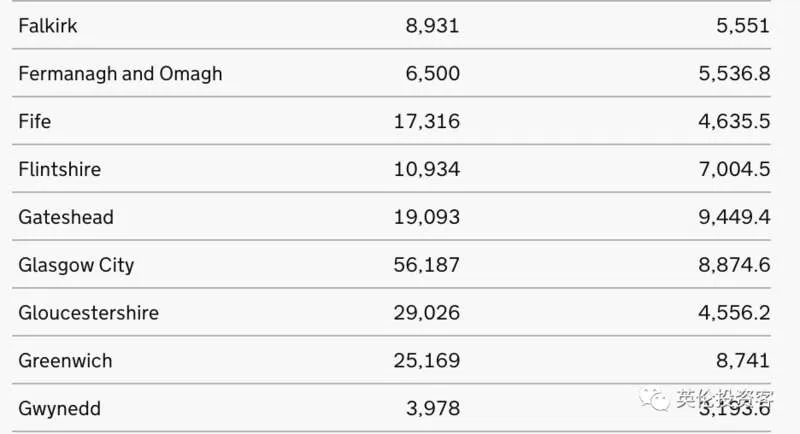800x434 pixels.
Task: Select the 8,741 rate for Greenwich
Action: coord(743,361)
